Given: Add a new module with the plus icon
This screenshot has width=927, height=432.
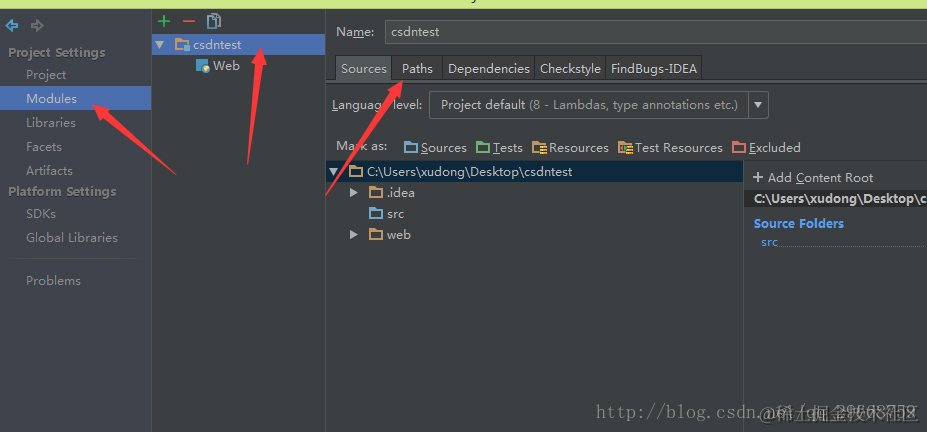Looking at the screenshot, I should [x=164, y=22].
